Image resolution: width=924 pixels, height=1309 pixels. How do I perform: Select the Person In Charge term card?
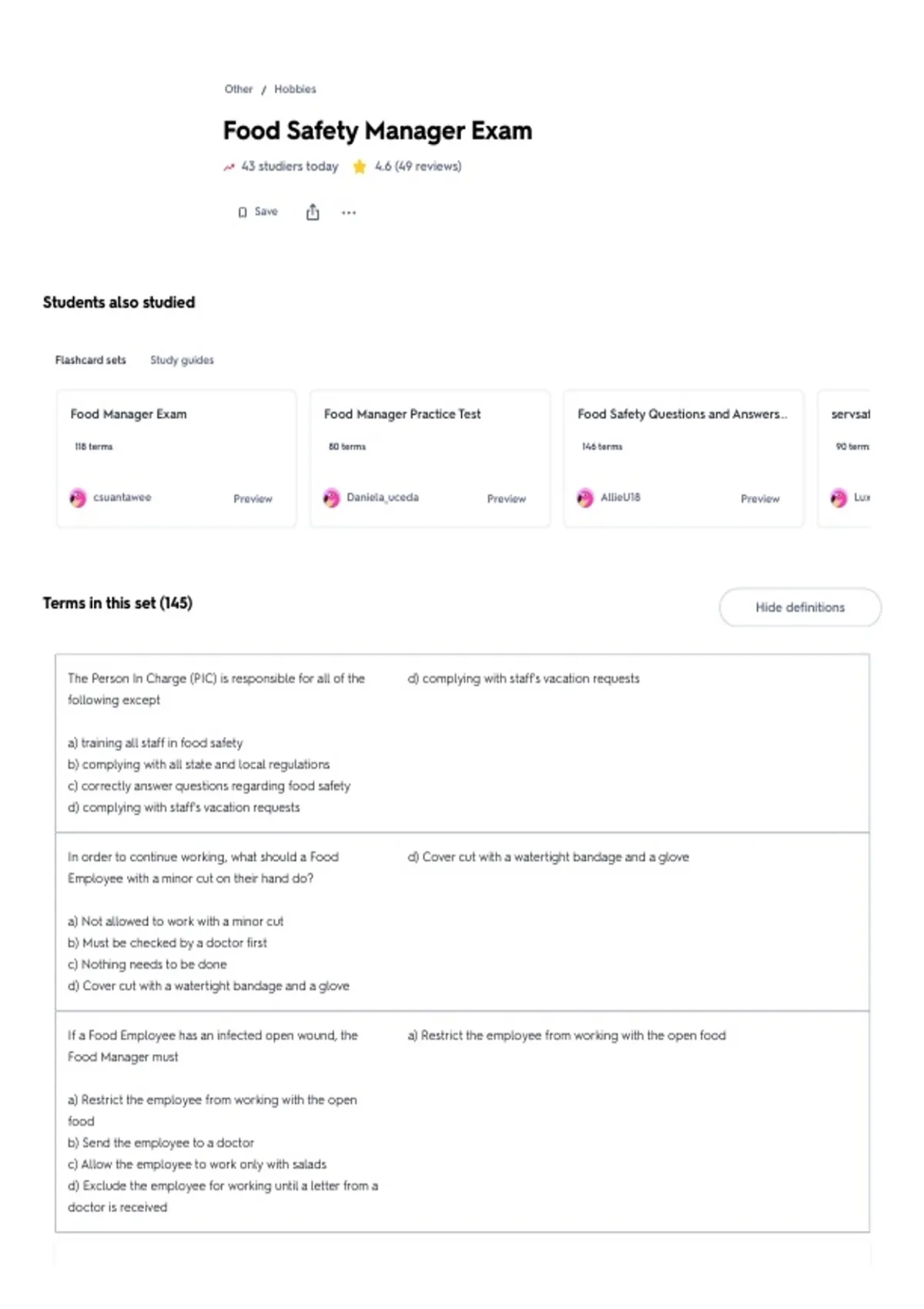(462, 743)
